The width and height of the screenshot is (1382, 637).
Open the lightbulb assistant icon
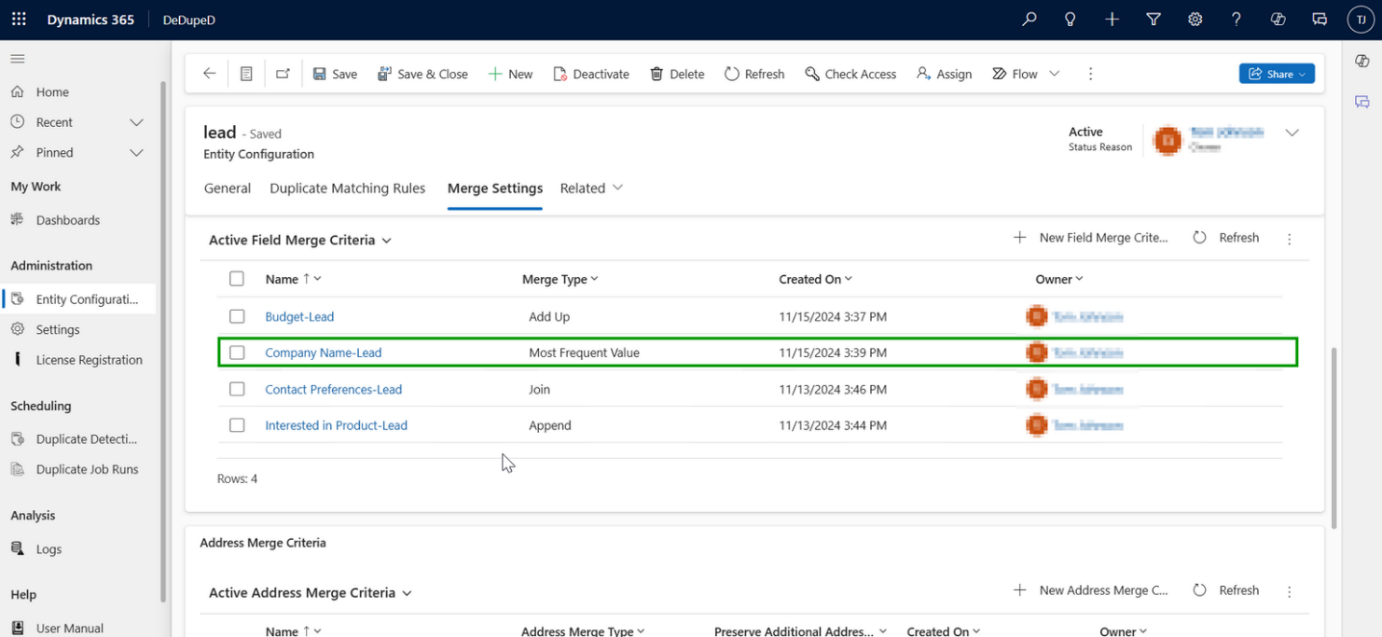click(1070, 19)
